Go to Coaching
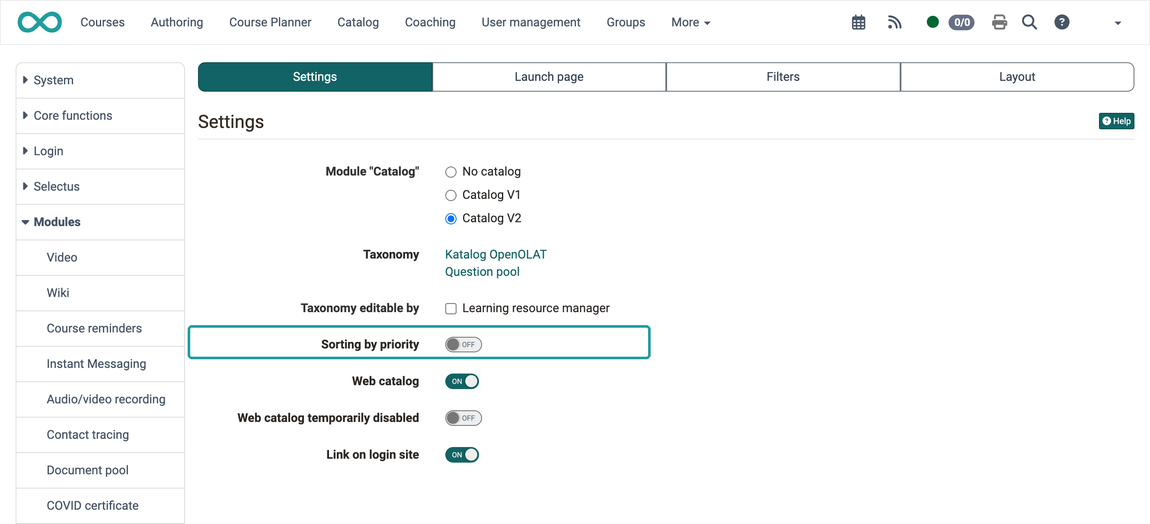This screenshot has height=524, width=1150. tap(430, 23)
